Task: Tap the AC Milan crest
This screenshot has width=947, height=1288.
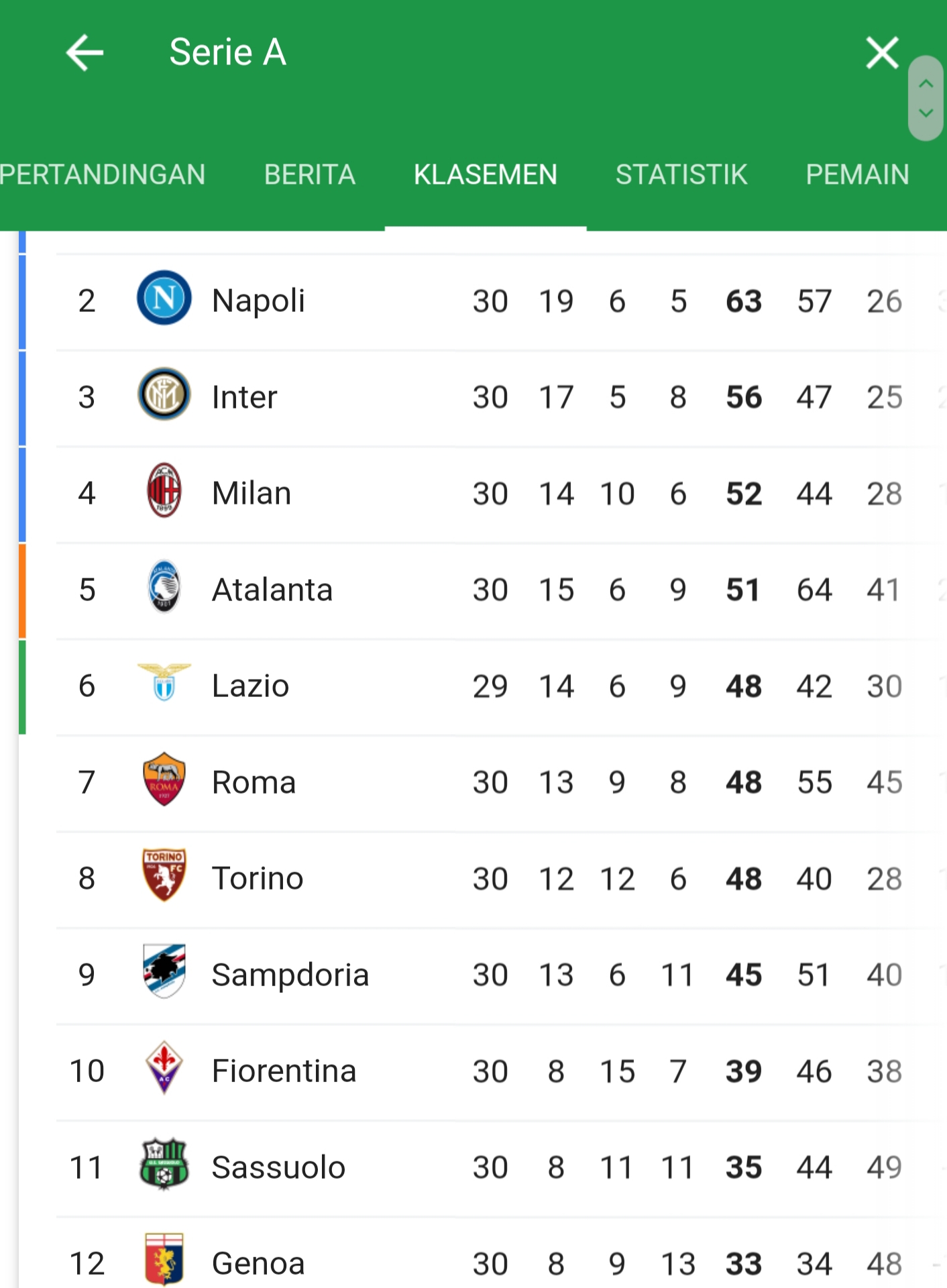Action: pos(164,490)
